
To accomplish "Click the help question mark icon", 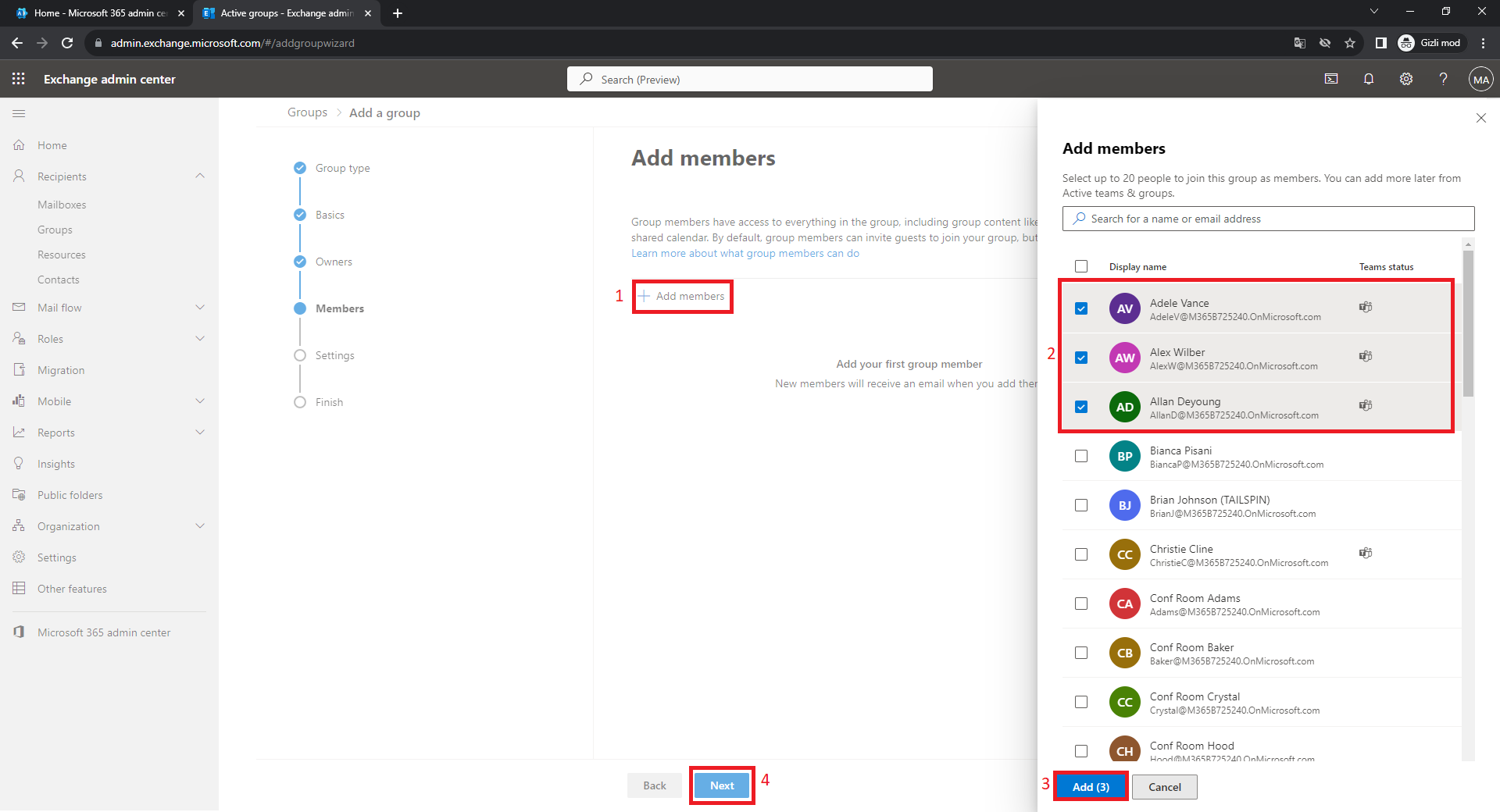I will [x=1443, y=79].
